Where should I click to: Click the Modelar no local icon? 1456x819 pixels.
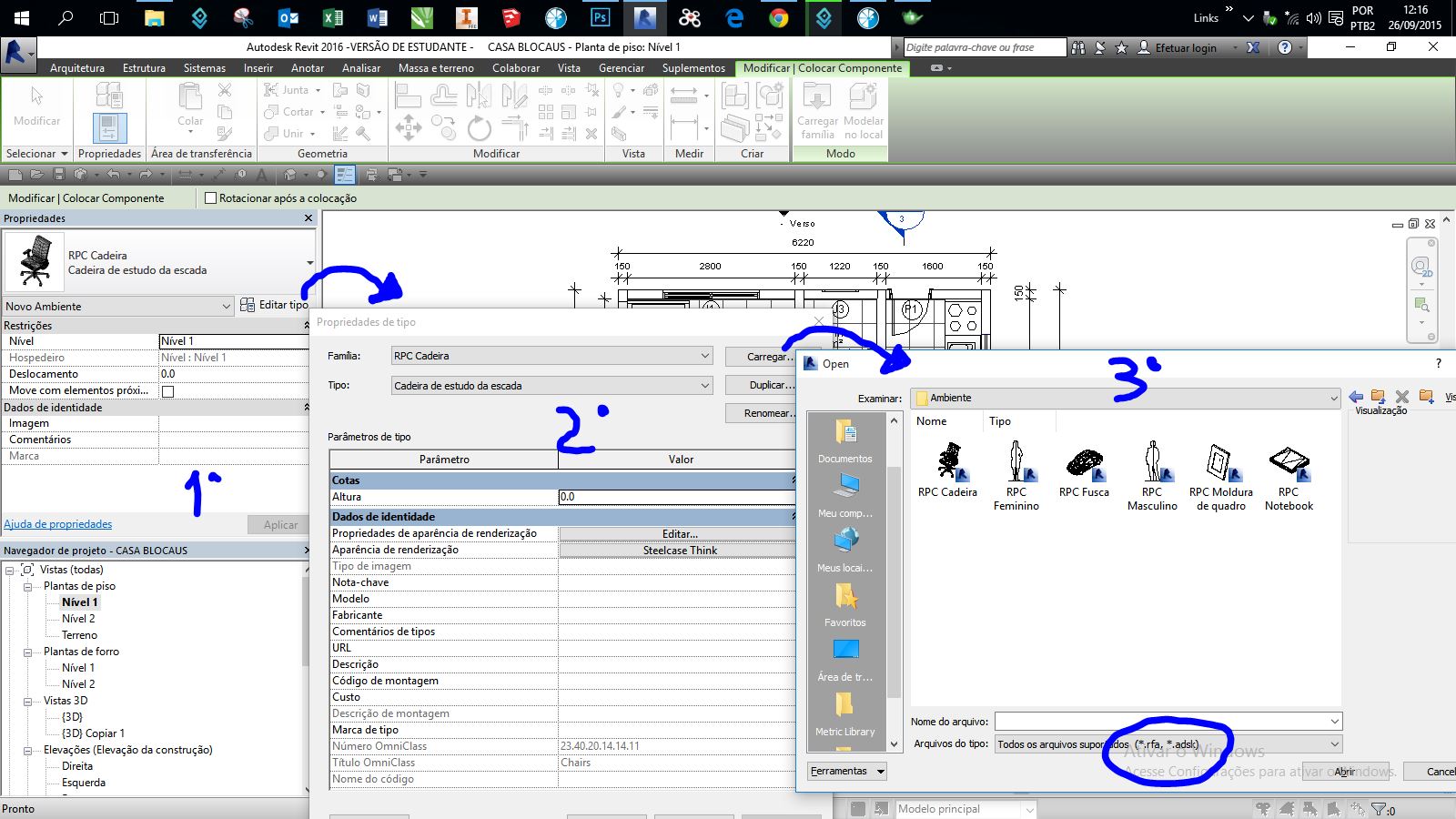click(863, 111)
